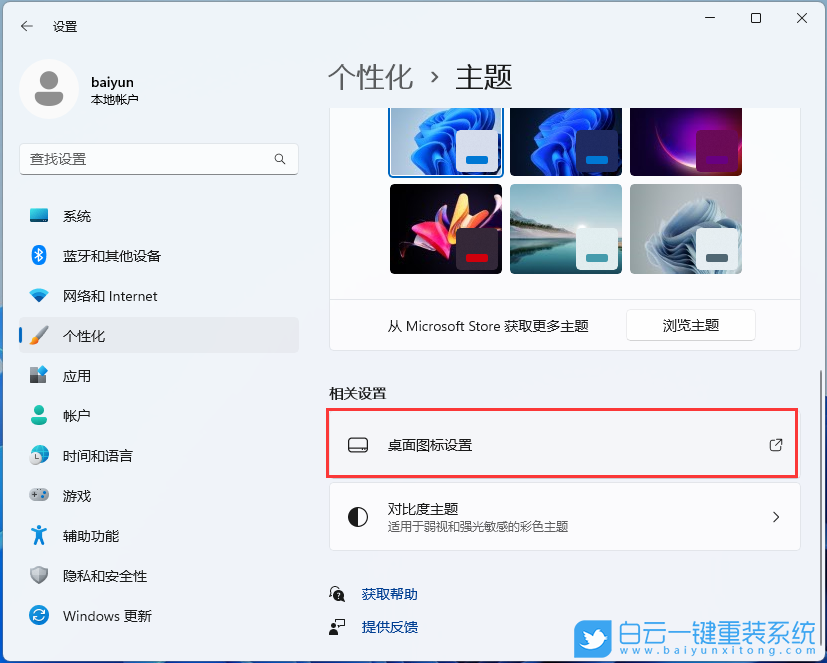Viewport: 827px width, 663px height.
Task: Click the 浏览主题 button
Action: (690, 325)
